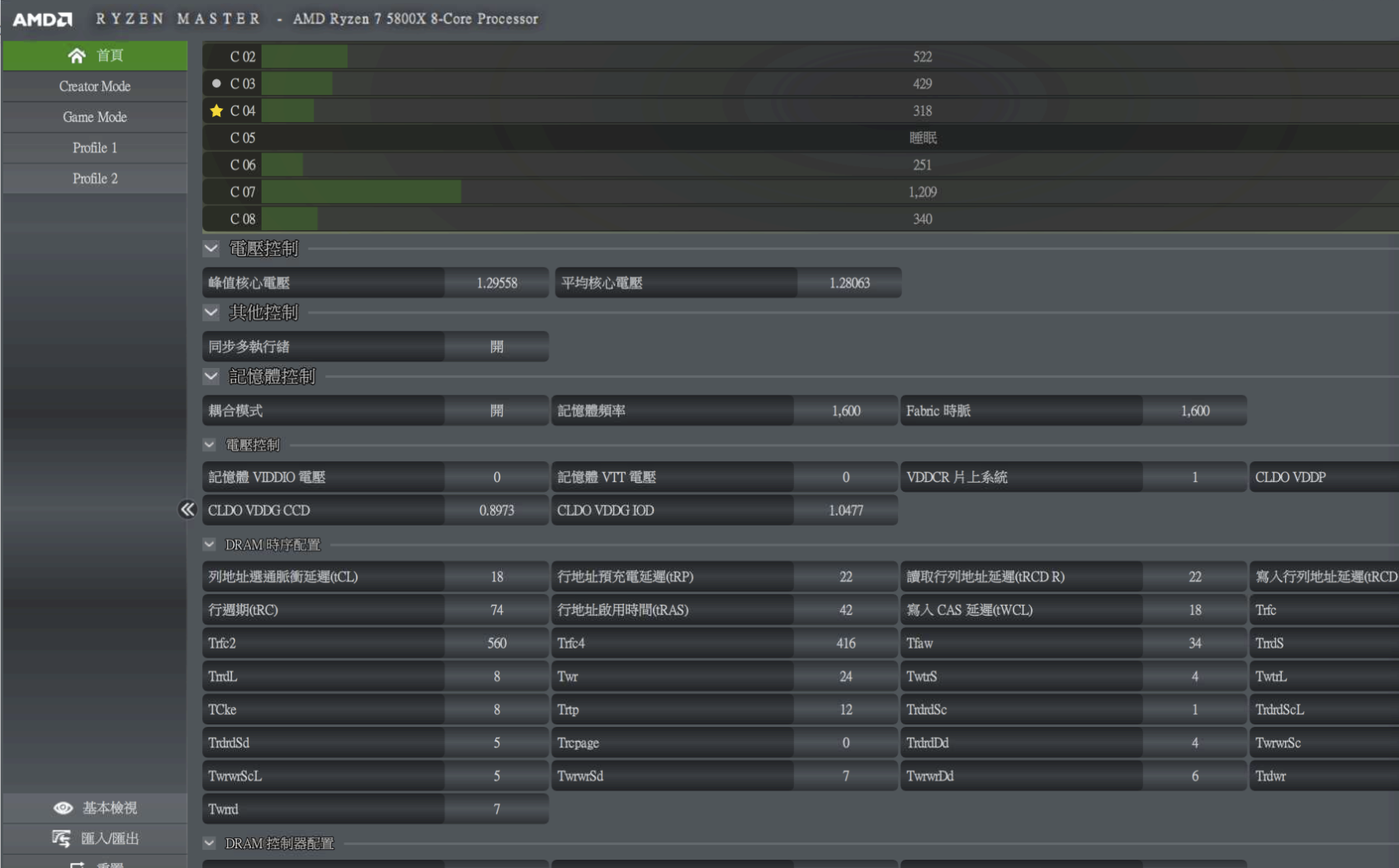The image size is (1399, 868).
Task: Click tCL timing value 18
Action: click(496, 577)
